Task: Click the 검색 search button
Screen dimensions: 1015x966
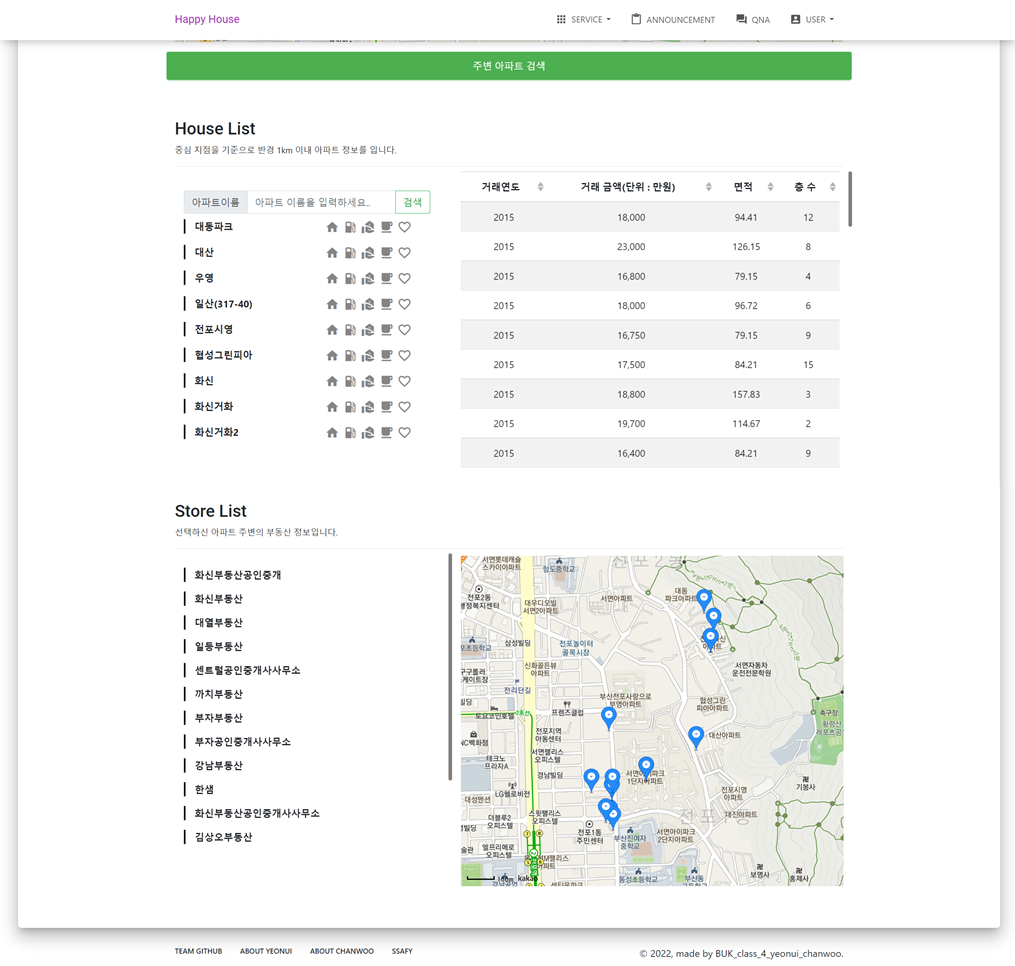Action: pyautogui.click(x=412, y=201)
